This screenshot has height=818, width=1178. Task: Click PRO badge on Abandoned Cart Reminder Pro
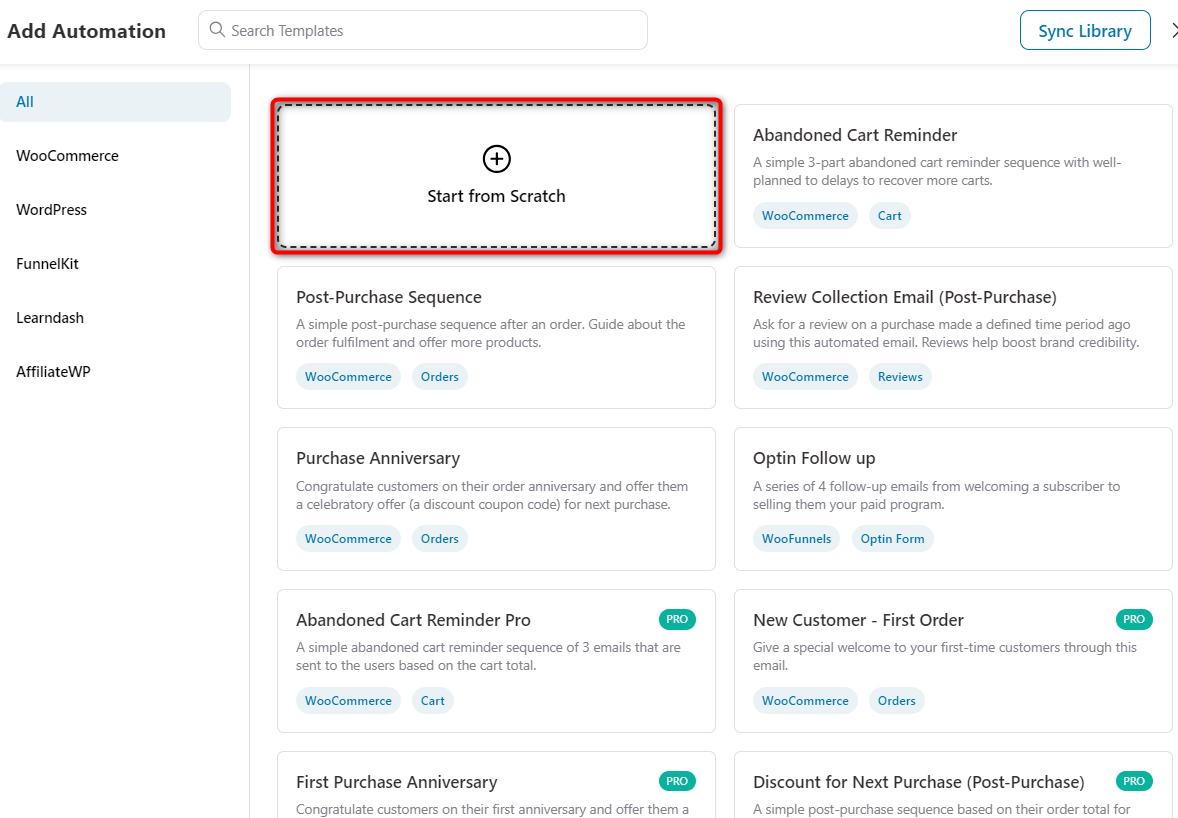click(677, 620)
